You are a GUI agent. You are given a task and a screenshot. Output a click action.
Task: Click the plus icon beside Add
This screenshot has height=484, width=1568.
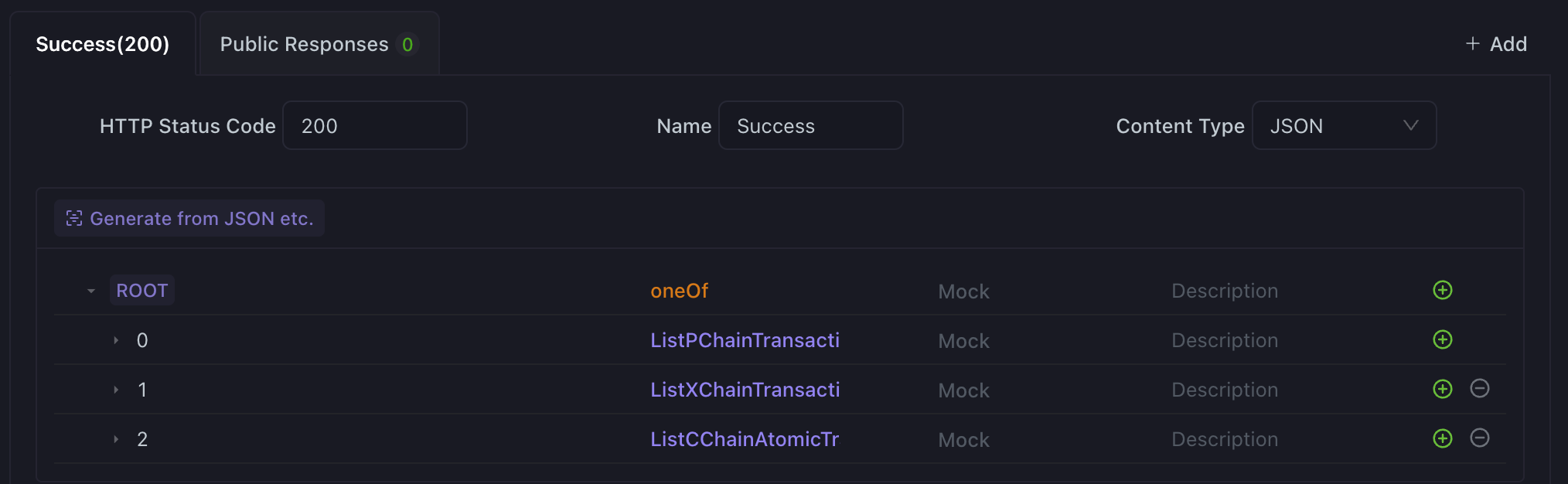click(x=1473, y=44)
